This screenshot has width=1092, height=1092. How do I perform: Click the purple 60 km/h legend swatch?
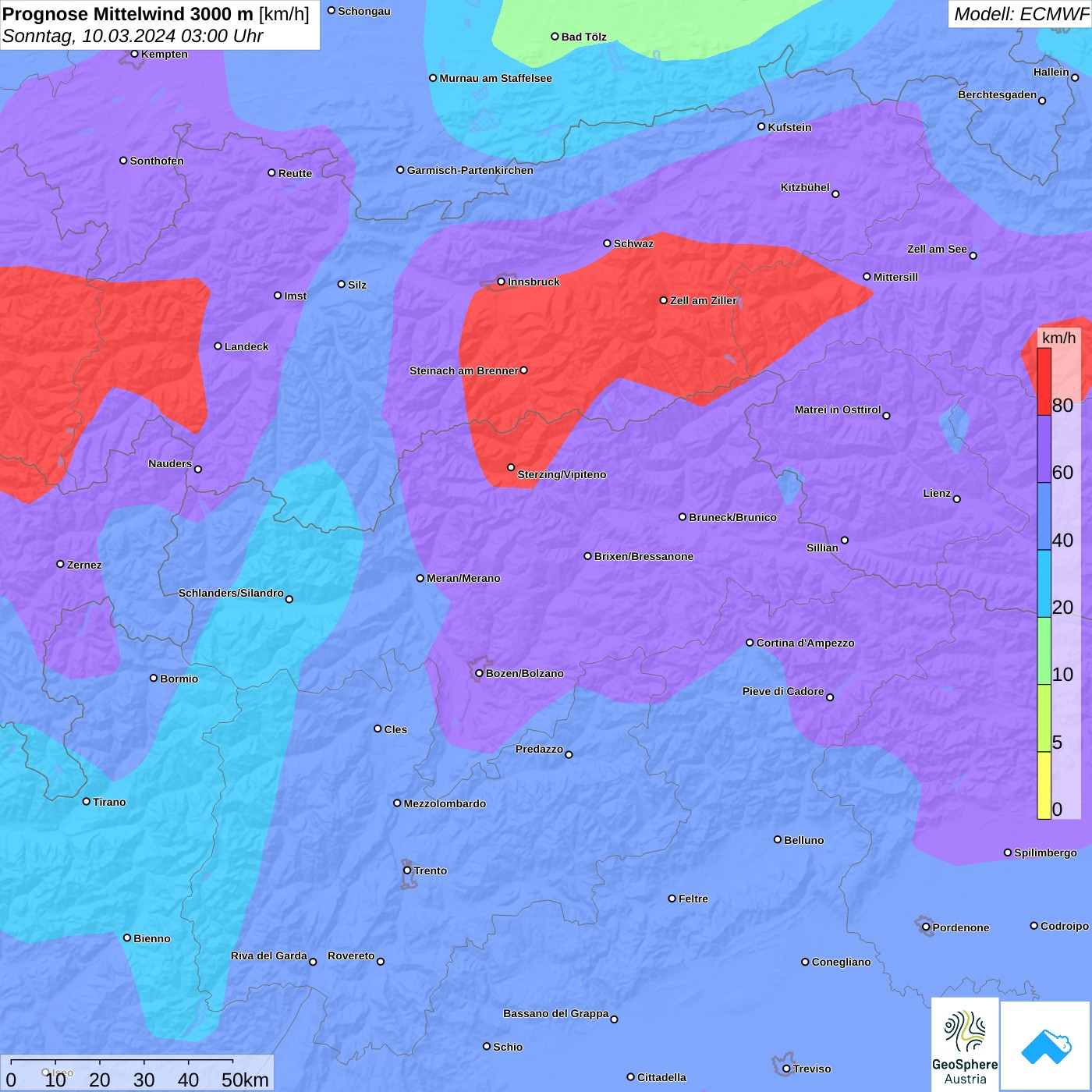coord(1044,449)
